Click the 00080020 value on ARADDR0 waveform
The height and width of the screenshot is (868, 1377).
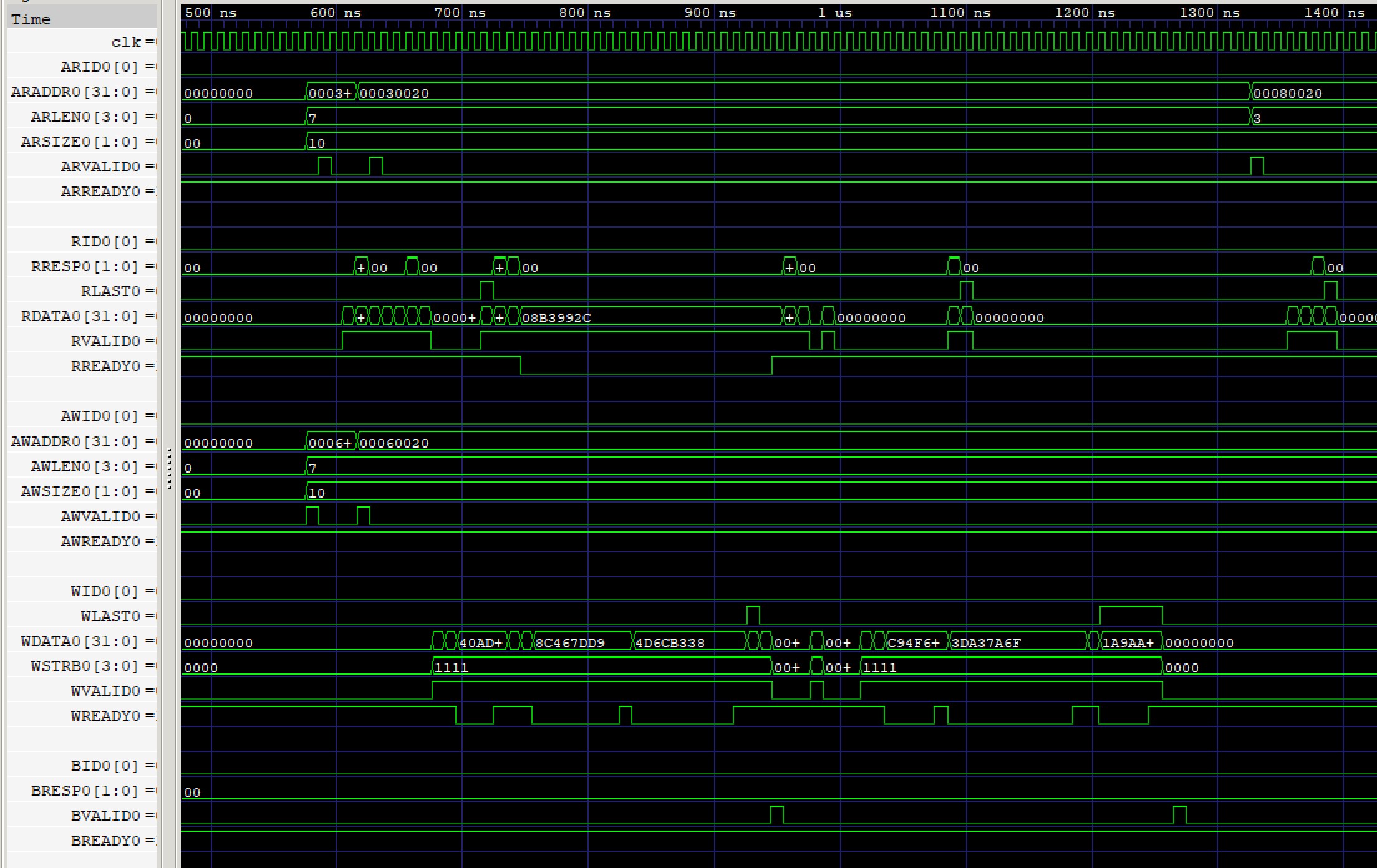click(1288, 94)
